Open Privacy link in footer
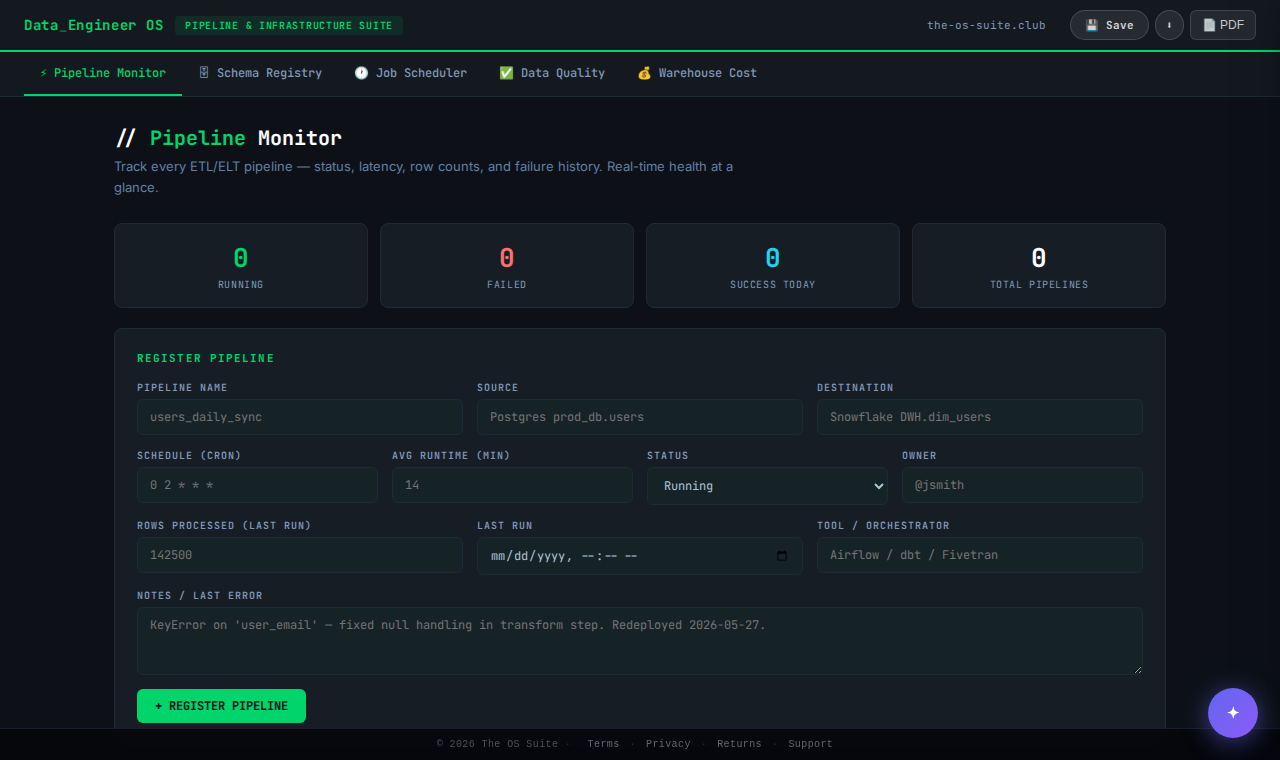The image size is (1280, 760). point(668,744)
